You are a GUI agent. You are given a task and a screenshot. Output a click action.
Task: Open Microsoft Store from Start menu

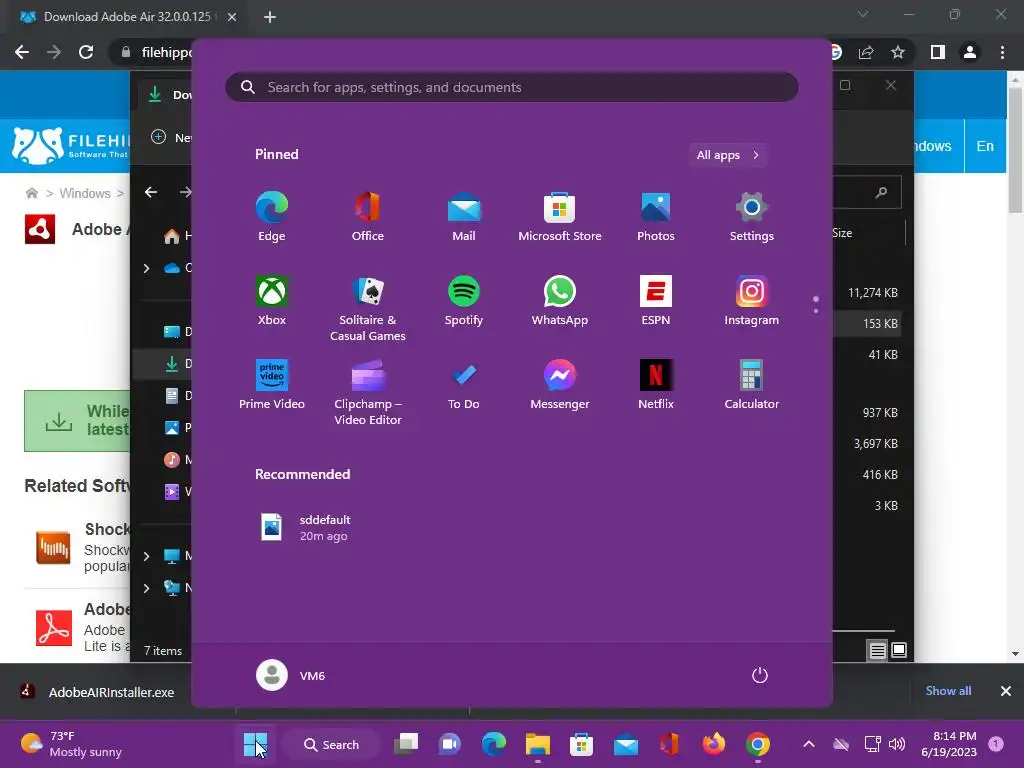pyautogui.click(x=560, y=217)
